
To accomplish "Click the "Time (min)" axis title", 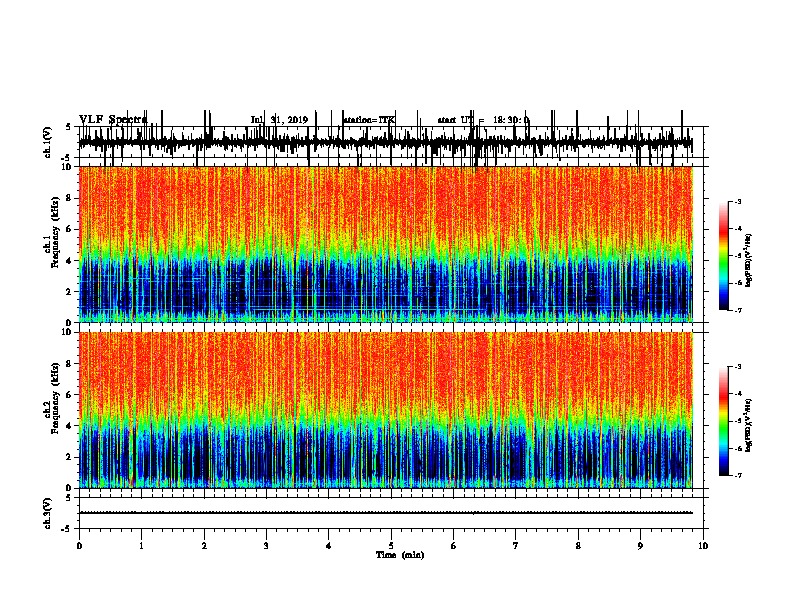I will [400, 555].
